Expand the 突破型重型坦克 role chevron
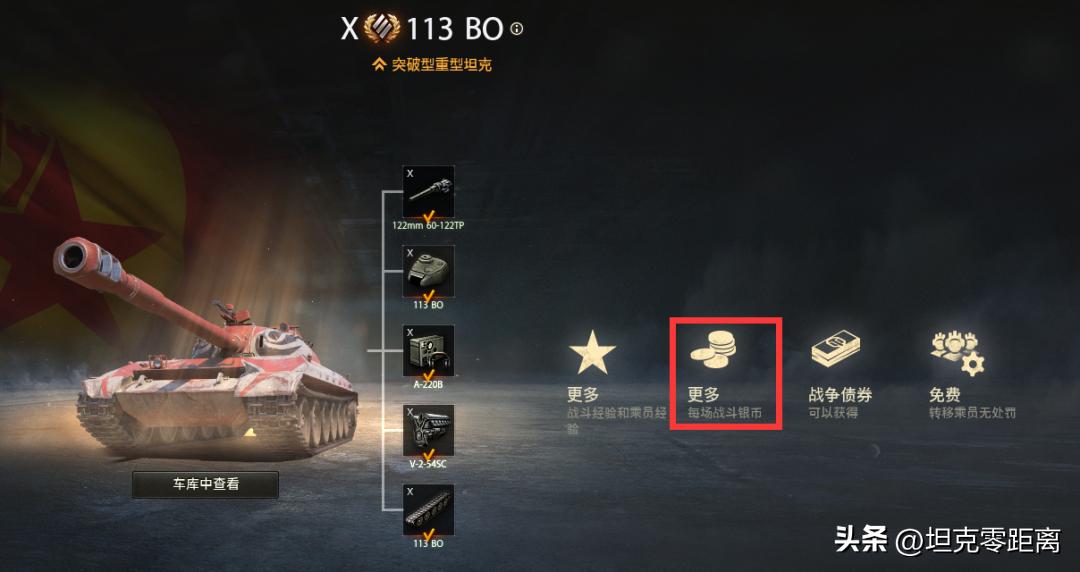The height and width of the screenshot is (572, 1080). tap(378, 65)
